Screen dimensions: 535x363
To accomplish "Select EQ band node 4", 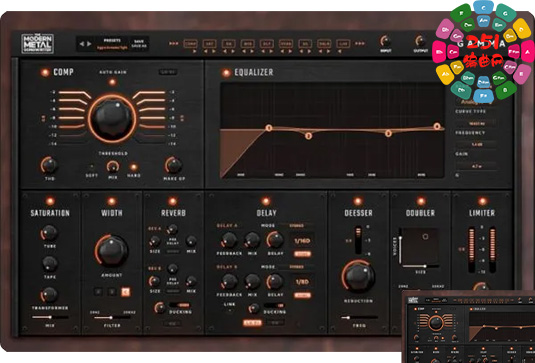I will [437, 126].
